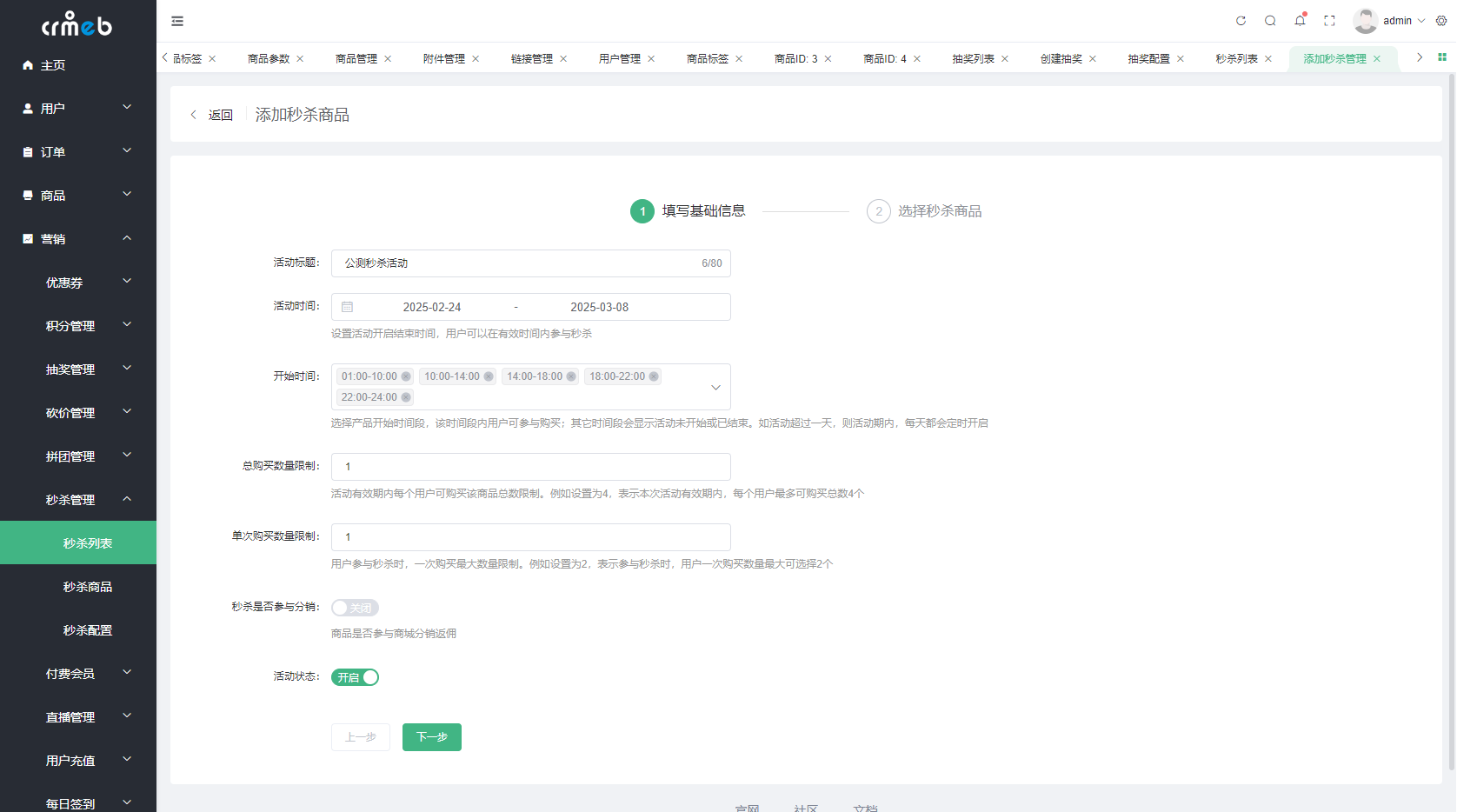Turn off the 活动状态 switch
The height and width of the screenshot is (812, 1457).
coord(355,677)
